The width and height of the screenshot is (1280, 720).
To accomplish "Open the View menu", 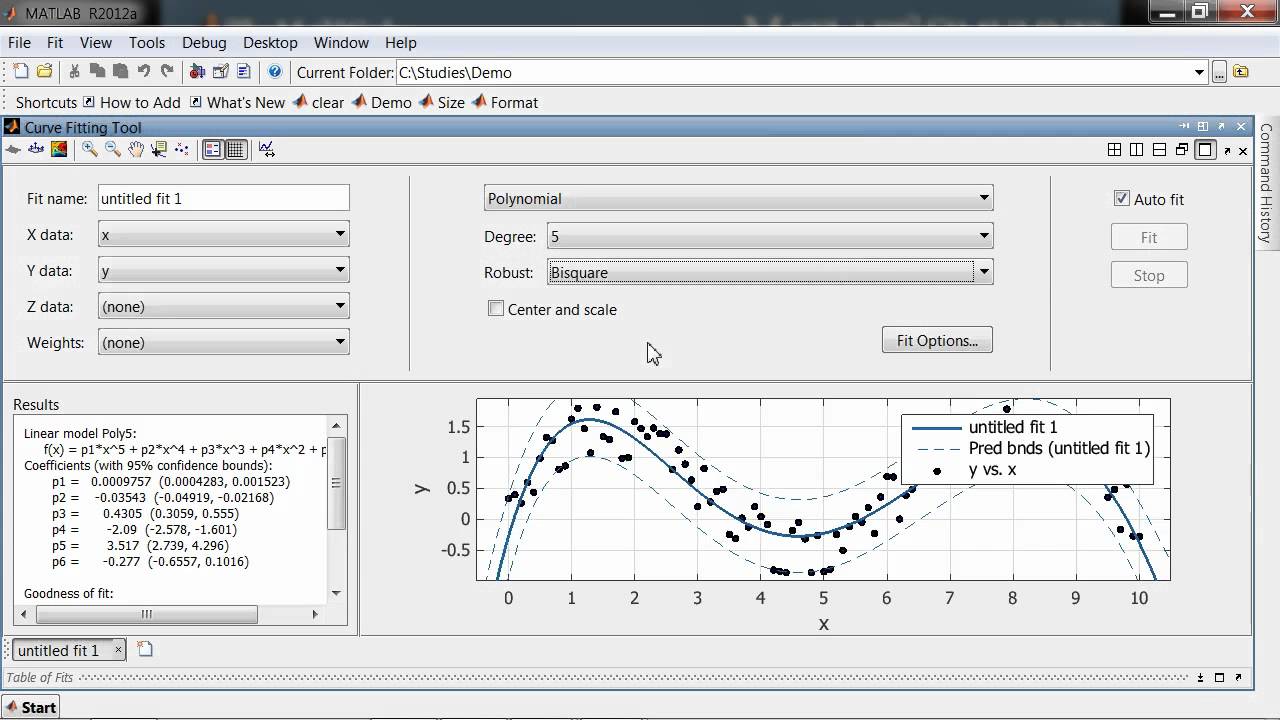I will click(96, 43).
